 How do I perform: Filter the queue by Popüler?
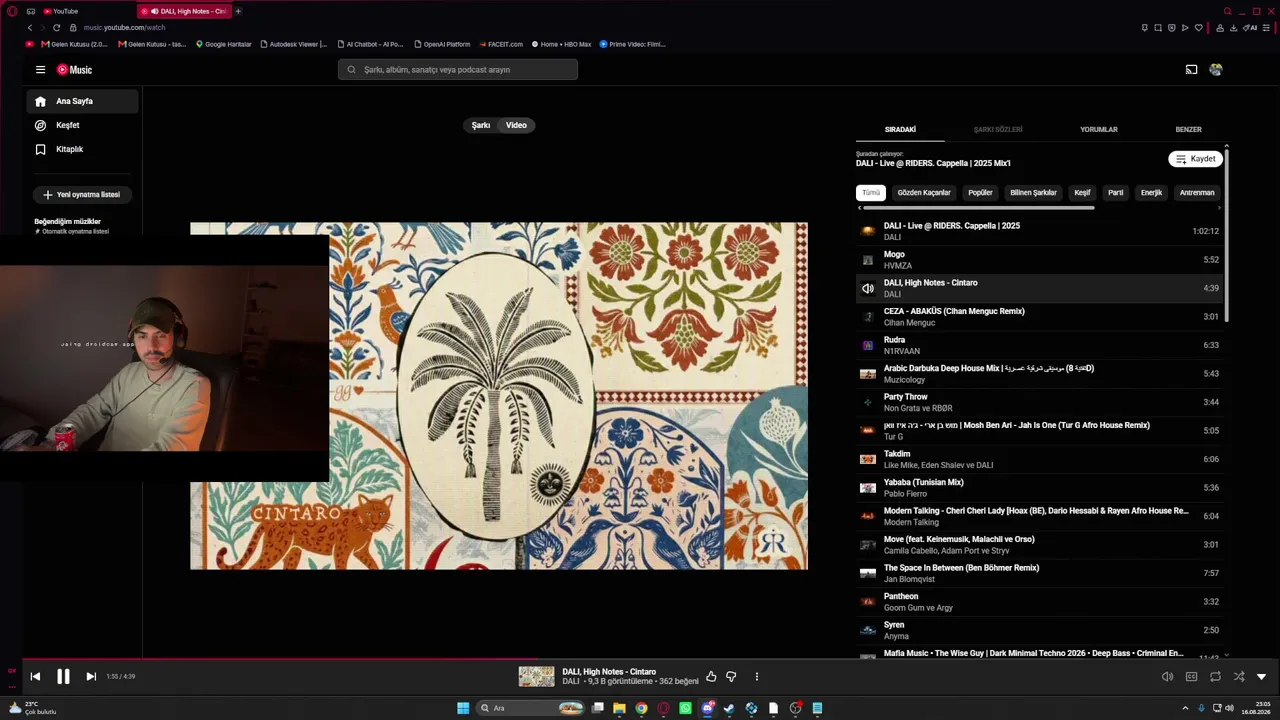(x=980, y=193)
